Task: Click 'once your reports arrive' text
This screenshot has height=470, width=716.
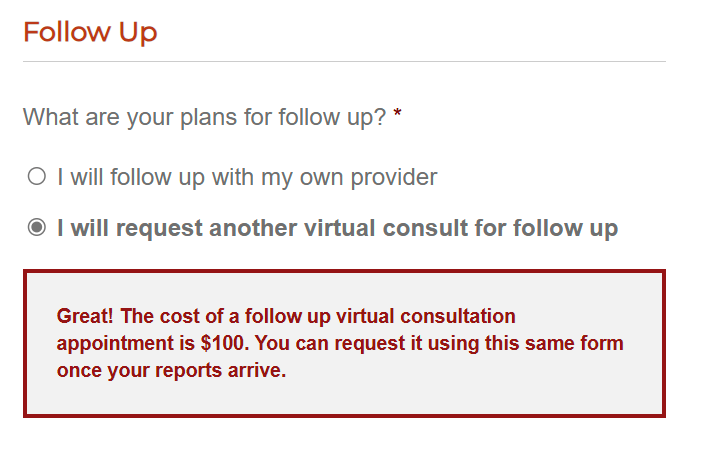Action: click(x=172, y=370)
